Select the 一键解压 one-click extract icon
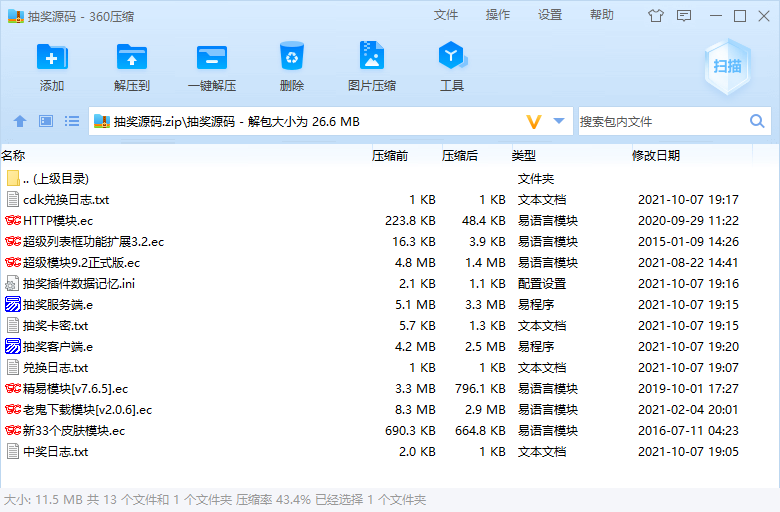Viewport: 780px width, 512px height. (212, 58)
